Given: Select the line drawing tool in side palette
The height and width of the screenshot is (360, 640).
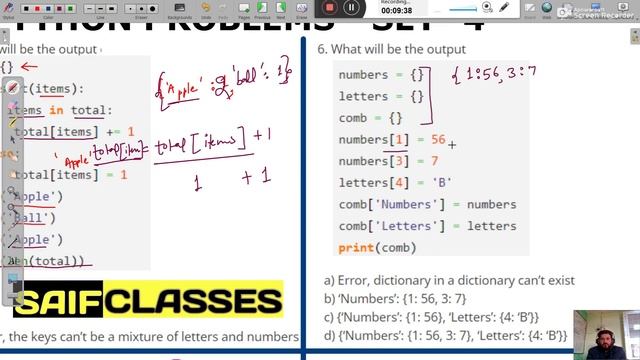Looking at the screenshot, I should pos(12,243).
